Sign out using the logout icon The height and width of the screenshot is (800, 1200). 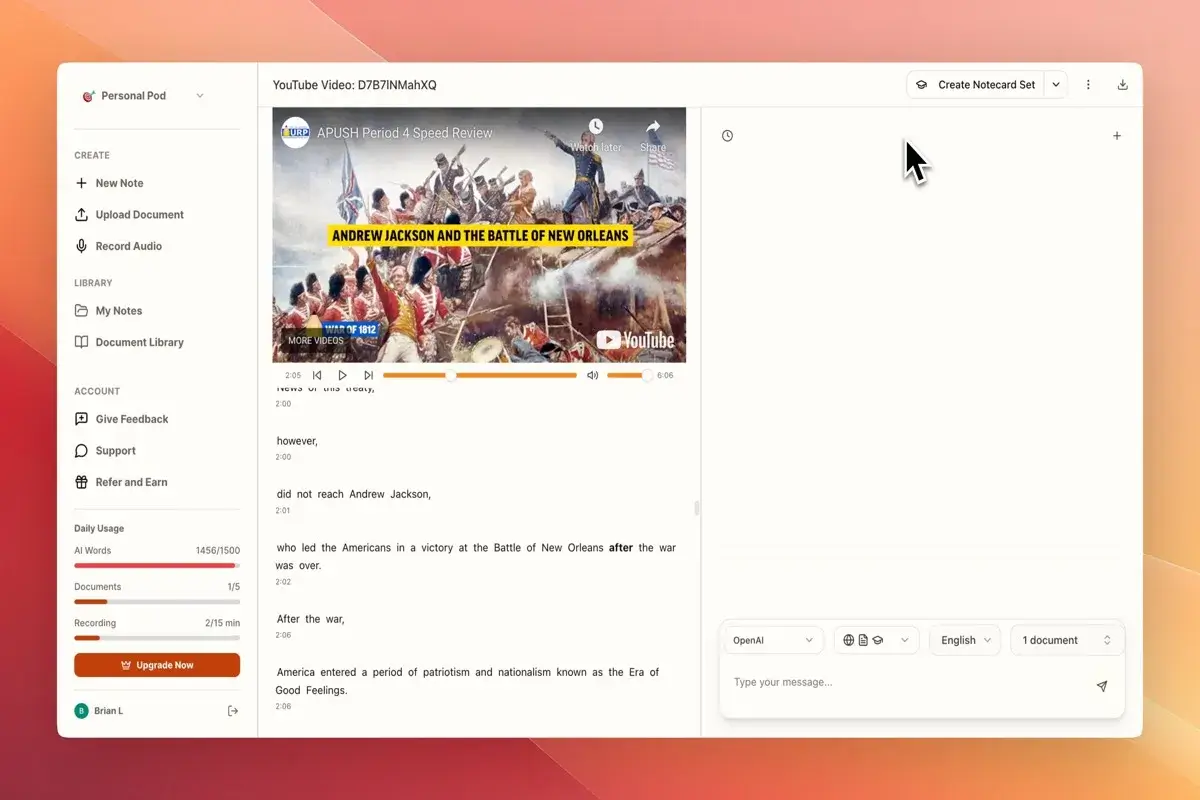pos(232,710)
